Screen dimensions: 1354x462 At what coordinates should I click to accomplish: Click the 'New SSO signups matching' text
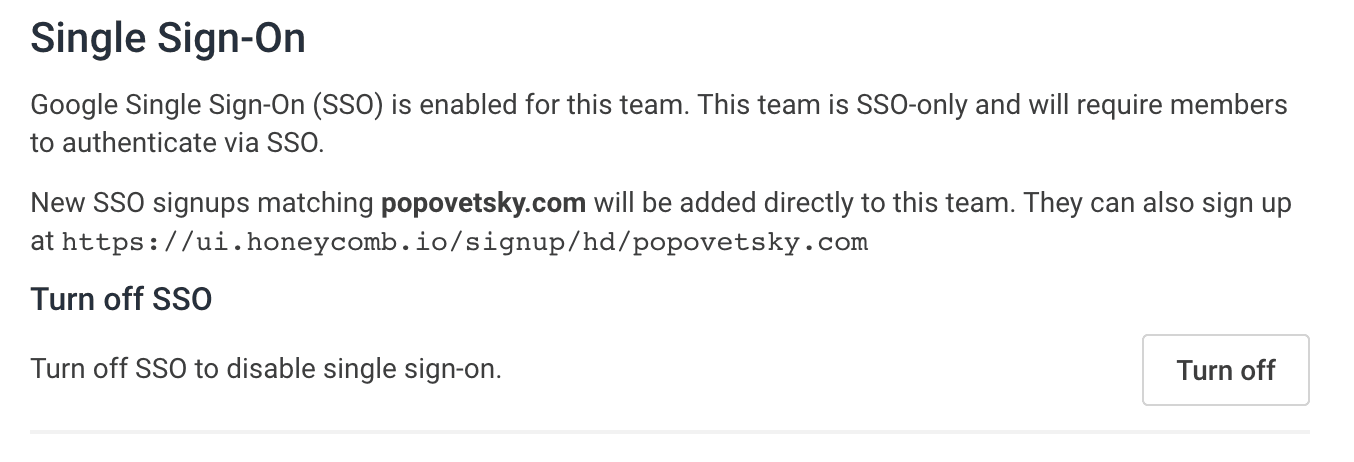pos(201,203)
